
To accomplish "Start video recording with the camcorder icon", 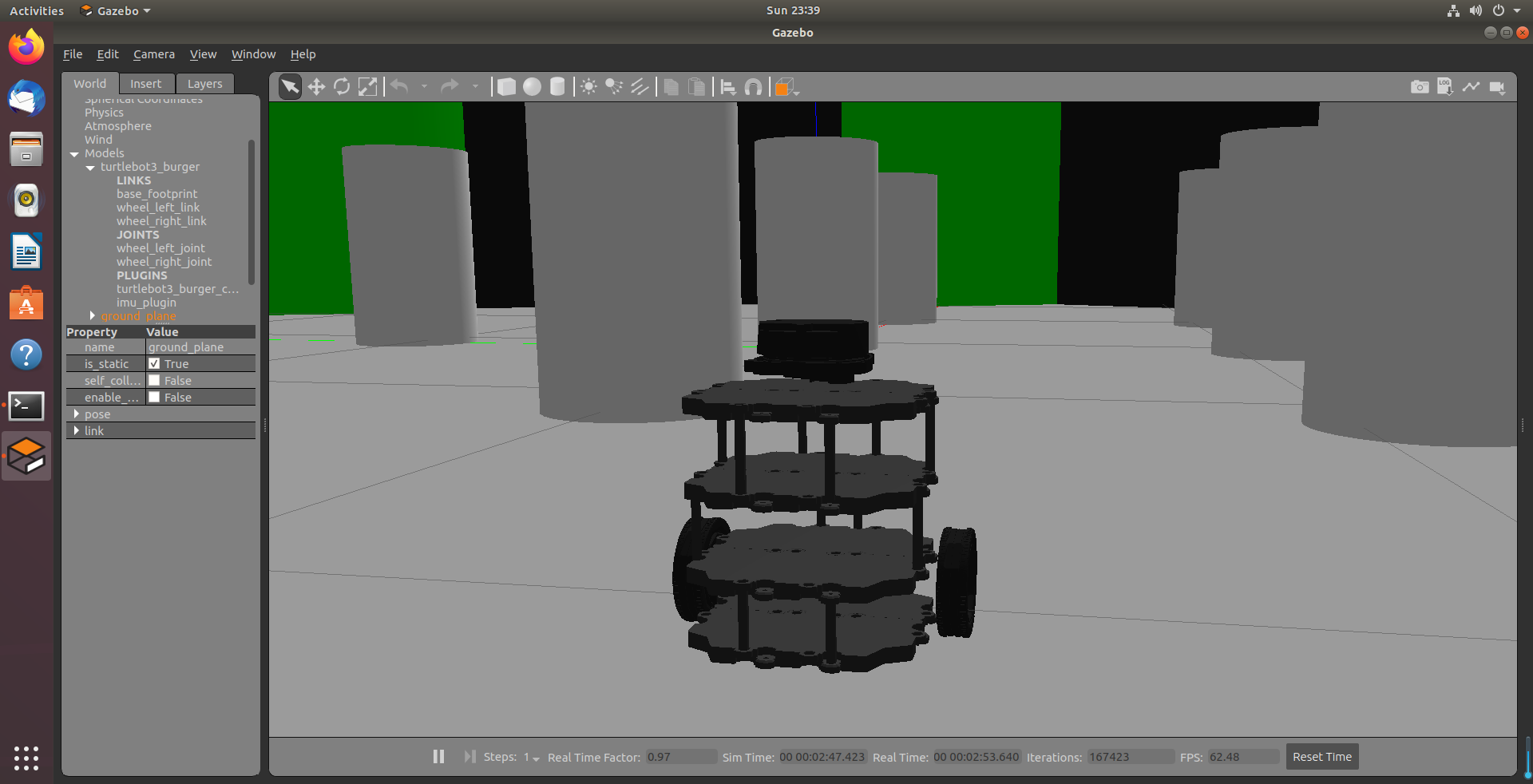I will 1498,87.
